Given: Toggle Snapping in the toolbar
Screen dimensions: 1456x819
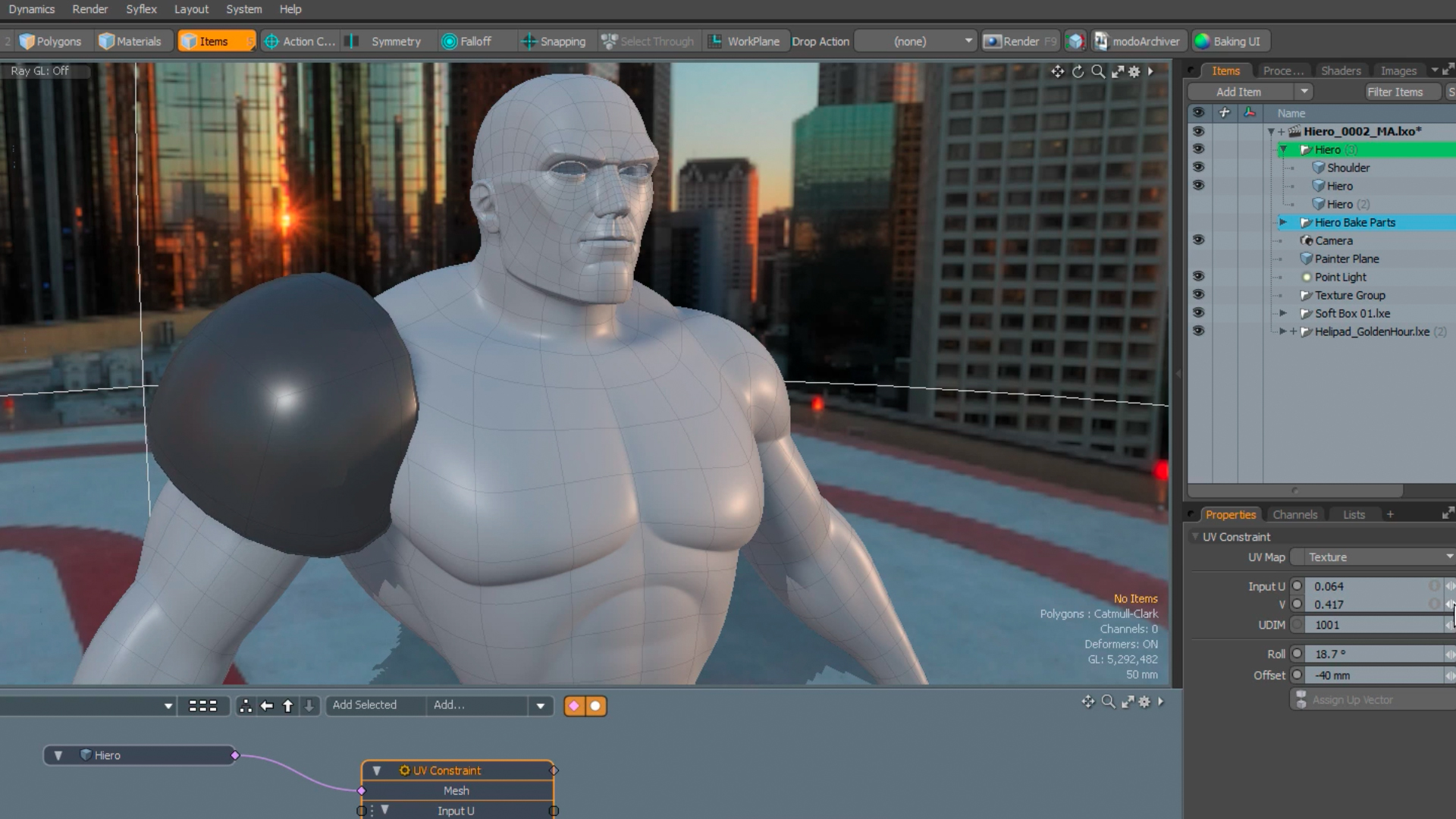Looking at the screenshot, I should [554, 41].
